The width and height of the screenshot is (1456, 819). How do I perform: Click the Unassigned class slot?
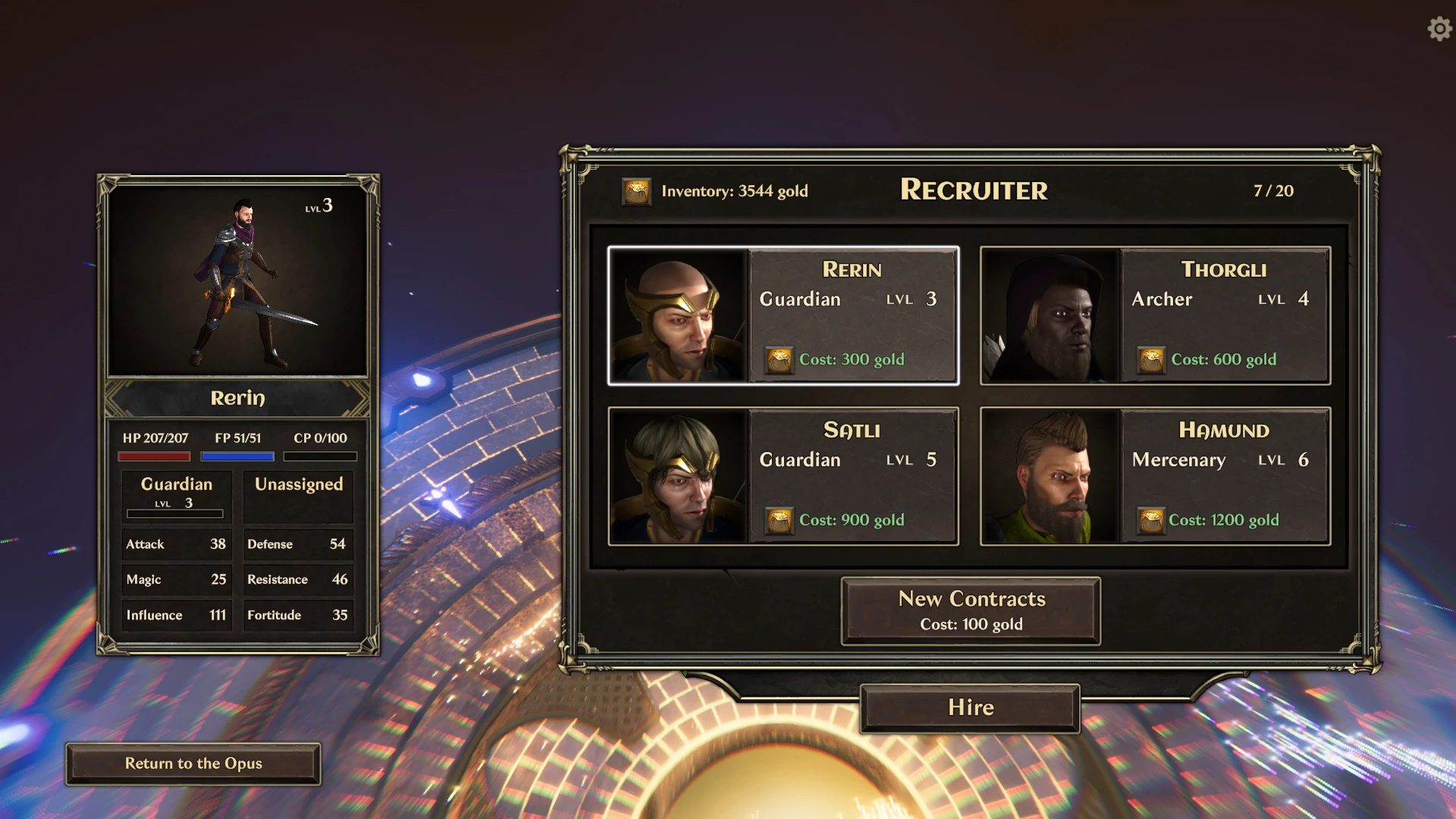tap(299, 497)
